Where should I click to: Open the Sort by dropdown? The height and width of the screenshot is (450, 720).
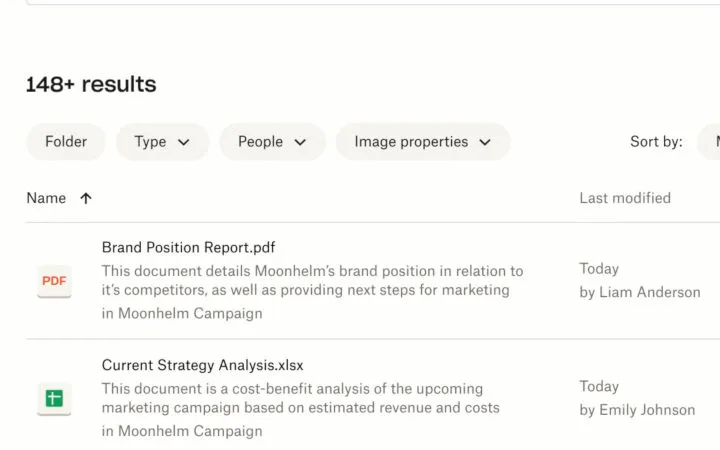point(708,142)
